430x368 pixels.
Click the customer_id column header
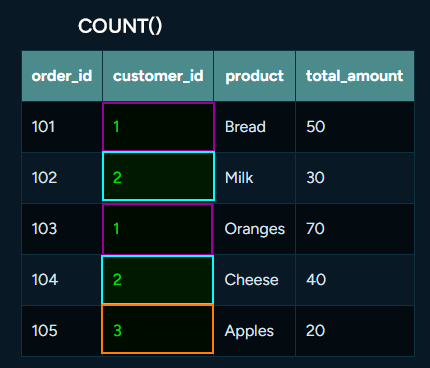click(158, 76)
